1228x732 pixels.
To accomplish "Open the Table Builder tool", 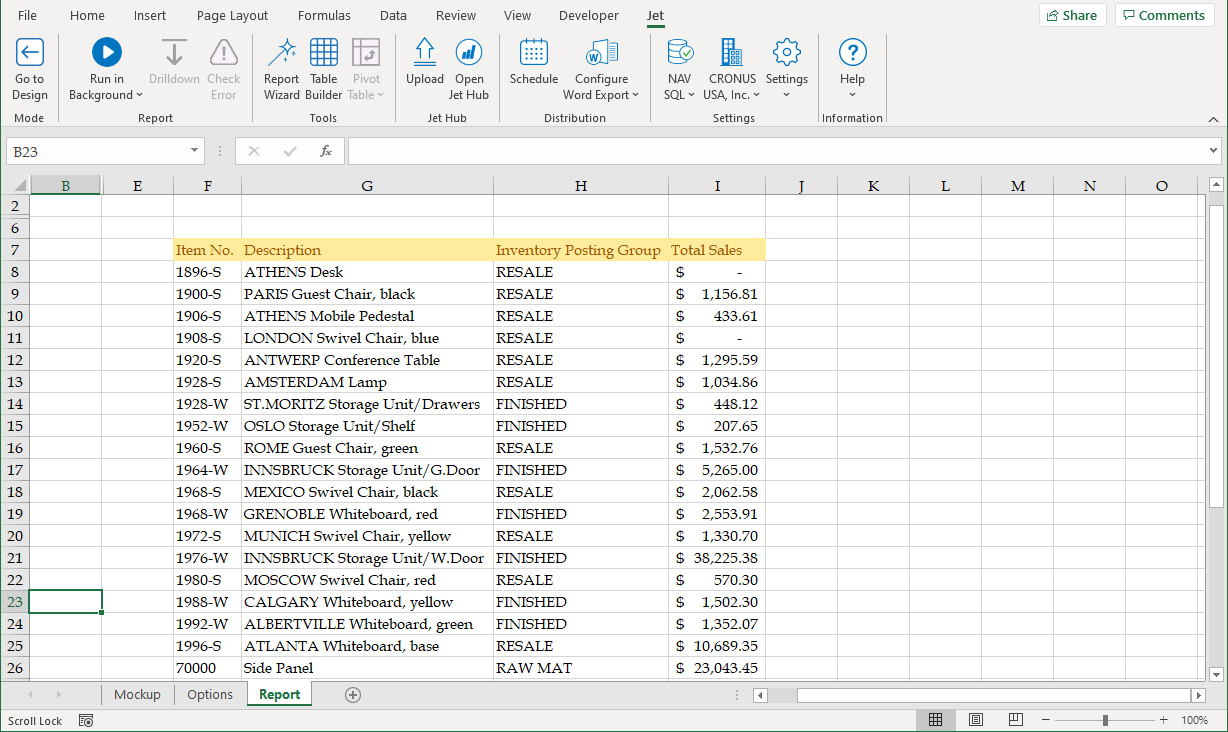I will pos(323,52).
